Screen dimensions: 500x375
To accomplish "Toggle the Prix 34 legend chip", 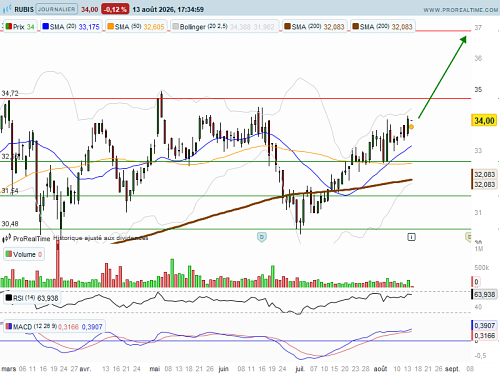I will [20, 27].
